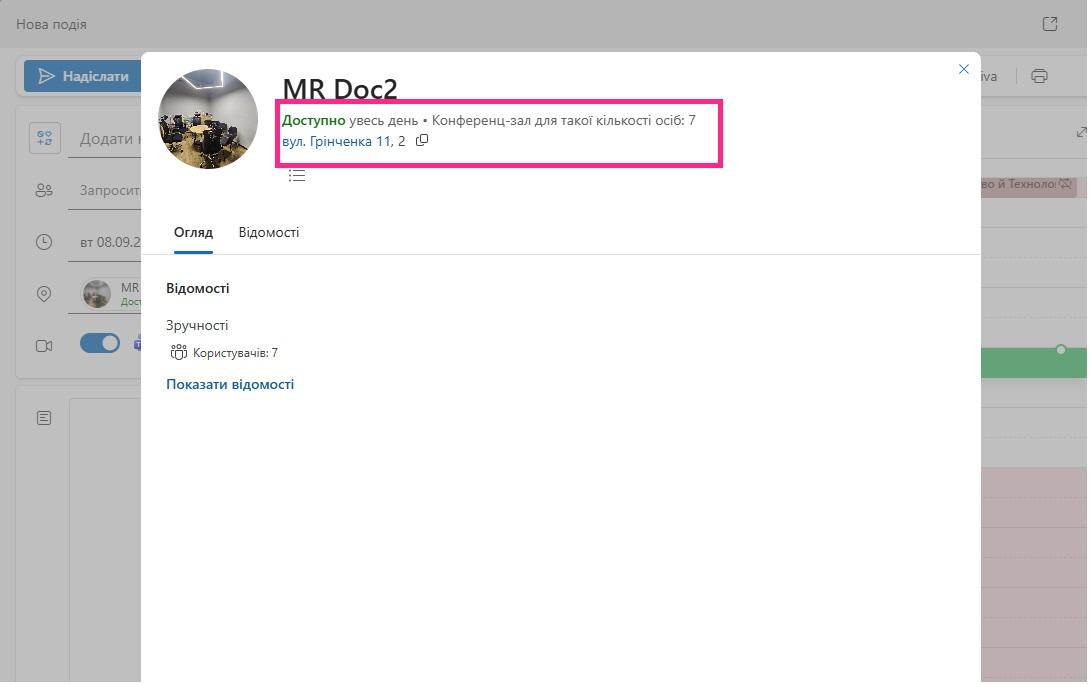Click the Зручності label
This screenshot has height=684, width=1090.
(197, 325)
